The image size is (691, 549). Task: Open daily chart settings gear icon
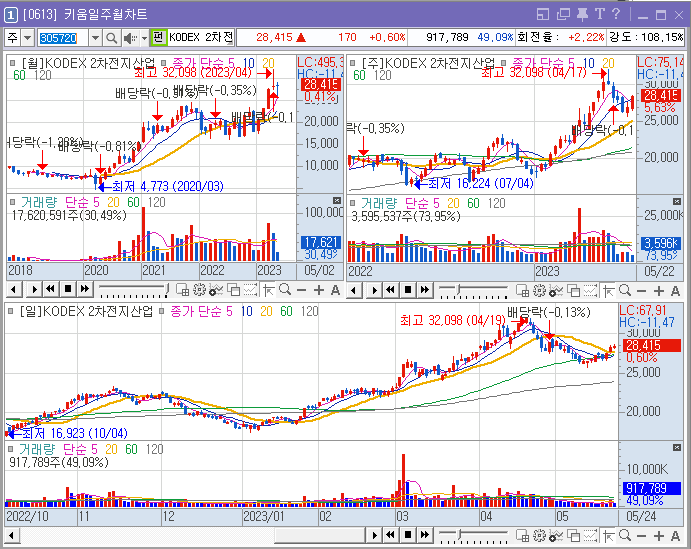point(539,535)
